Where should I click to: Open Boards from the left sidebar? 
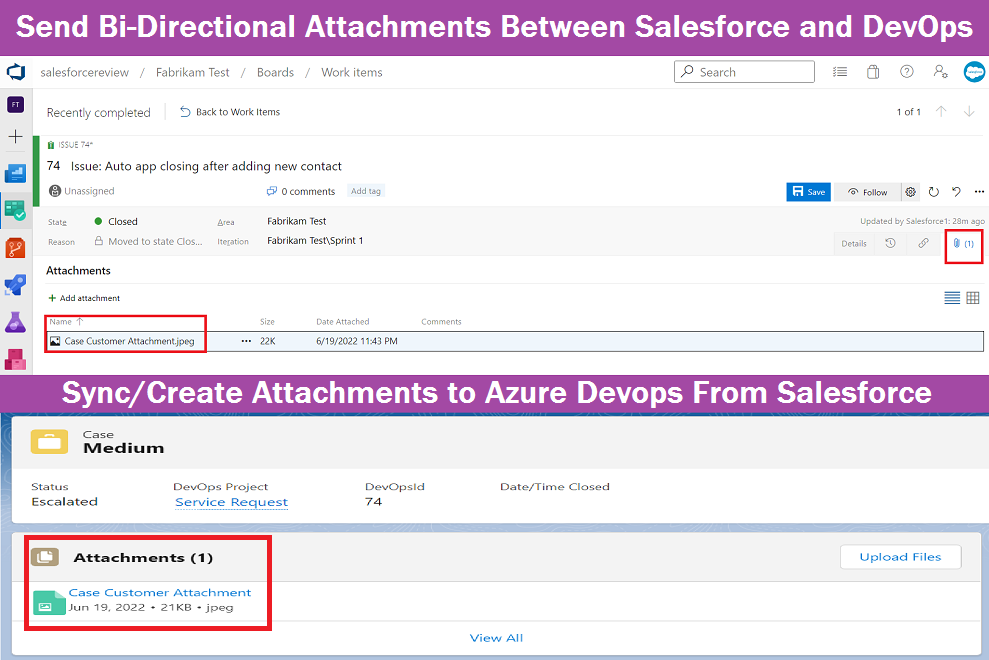click(15, 207)
